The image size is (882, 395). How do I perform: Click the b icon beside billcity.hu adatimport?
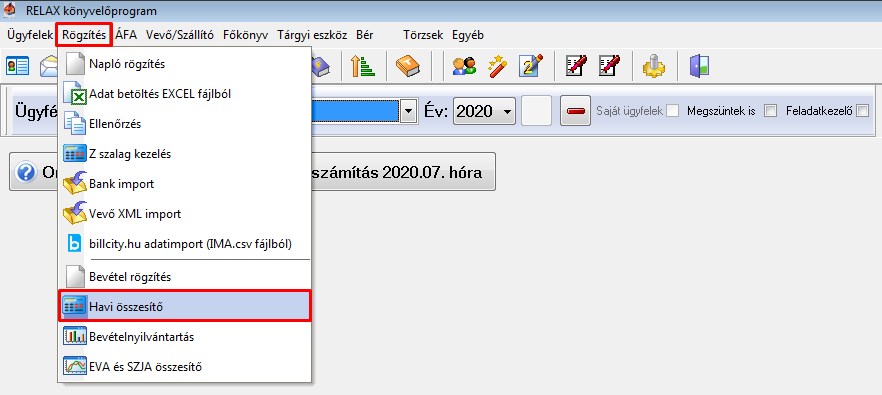[x=75, y=244]
